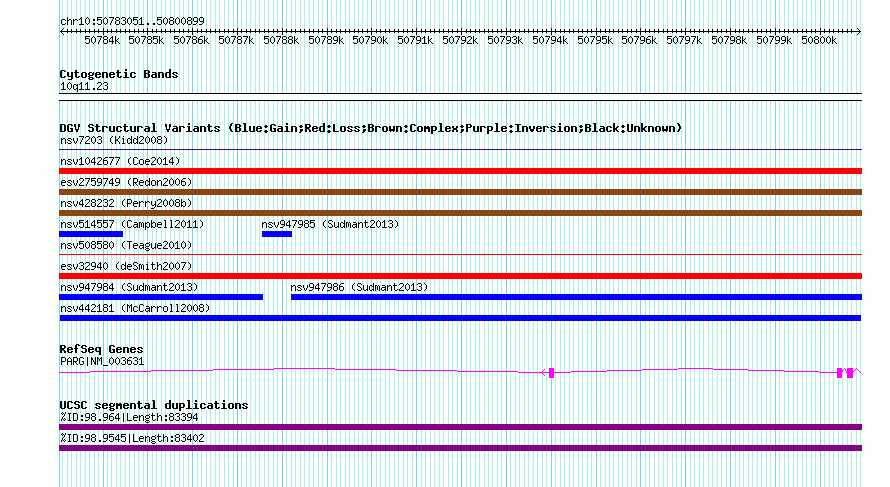Select the PARG|NM_003631 gene label

pyautogui.click(x=102, y=362)
